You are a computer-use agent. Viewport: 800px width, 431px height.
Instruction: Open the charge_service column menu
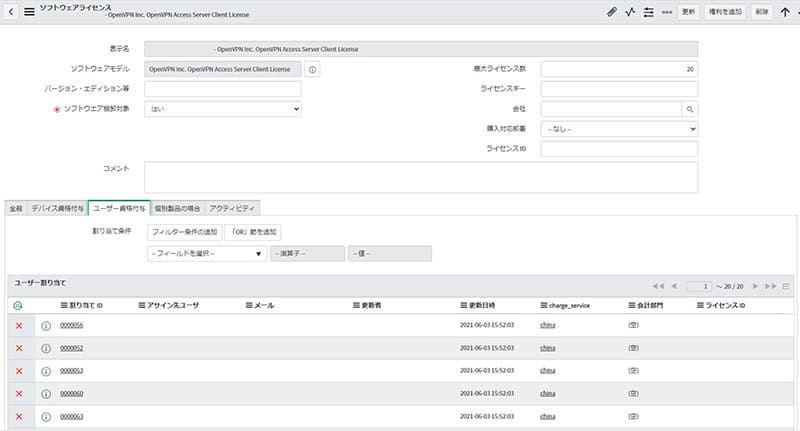point(544,306)
